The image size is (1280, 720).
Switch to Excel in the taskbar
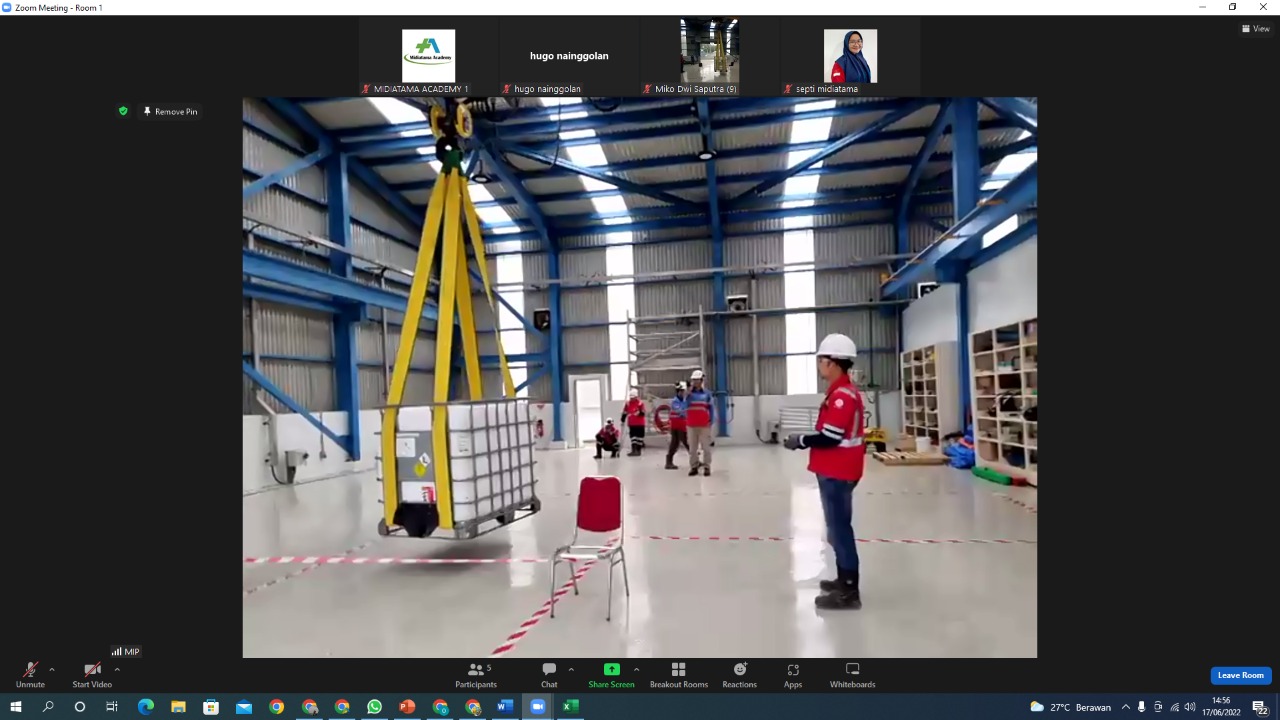pos(570,707)
